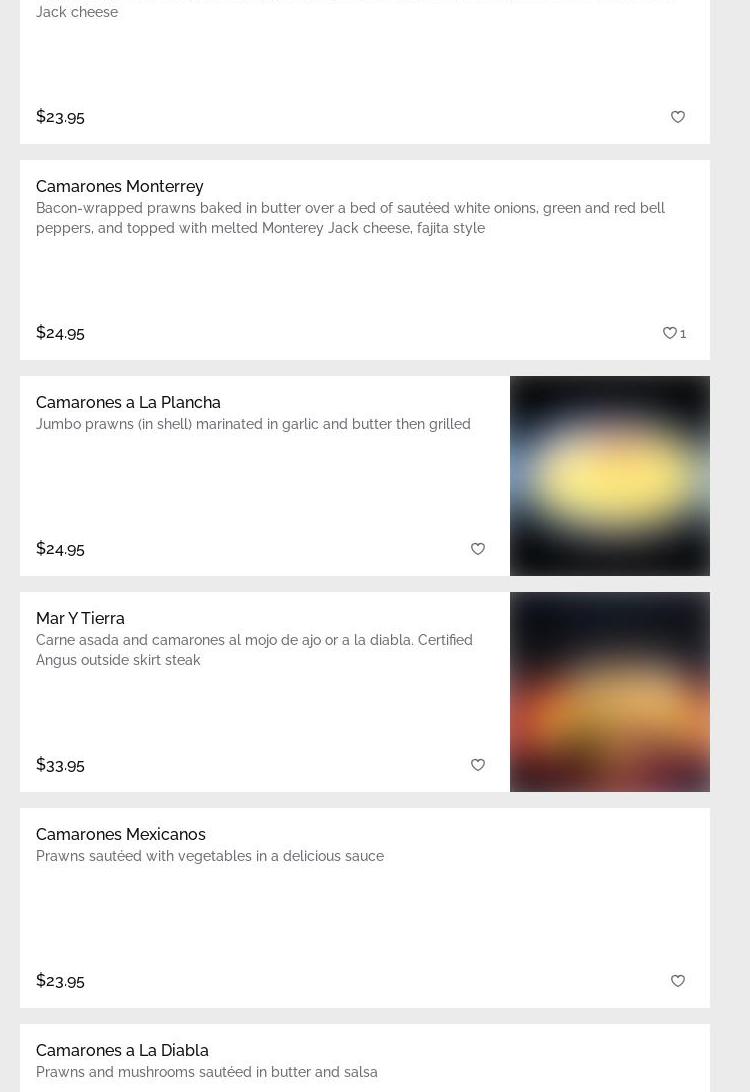Click the $33.95 Mar Y Tierra price
Image resolution: width=750 pixels, height=1092 pixels.
pyautogui.click(x=61, y=765)
